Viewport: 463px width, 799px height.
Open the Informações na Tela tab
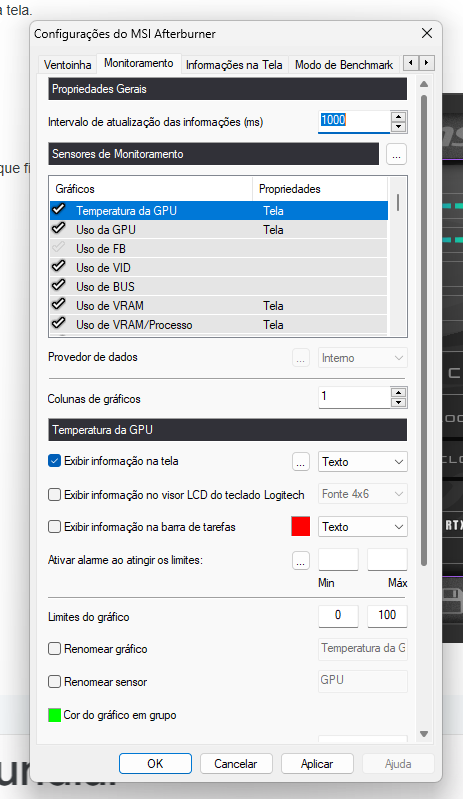[234, 65]
